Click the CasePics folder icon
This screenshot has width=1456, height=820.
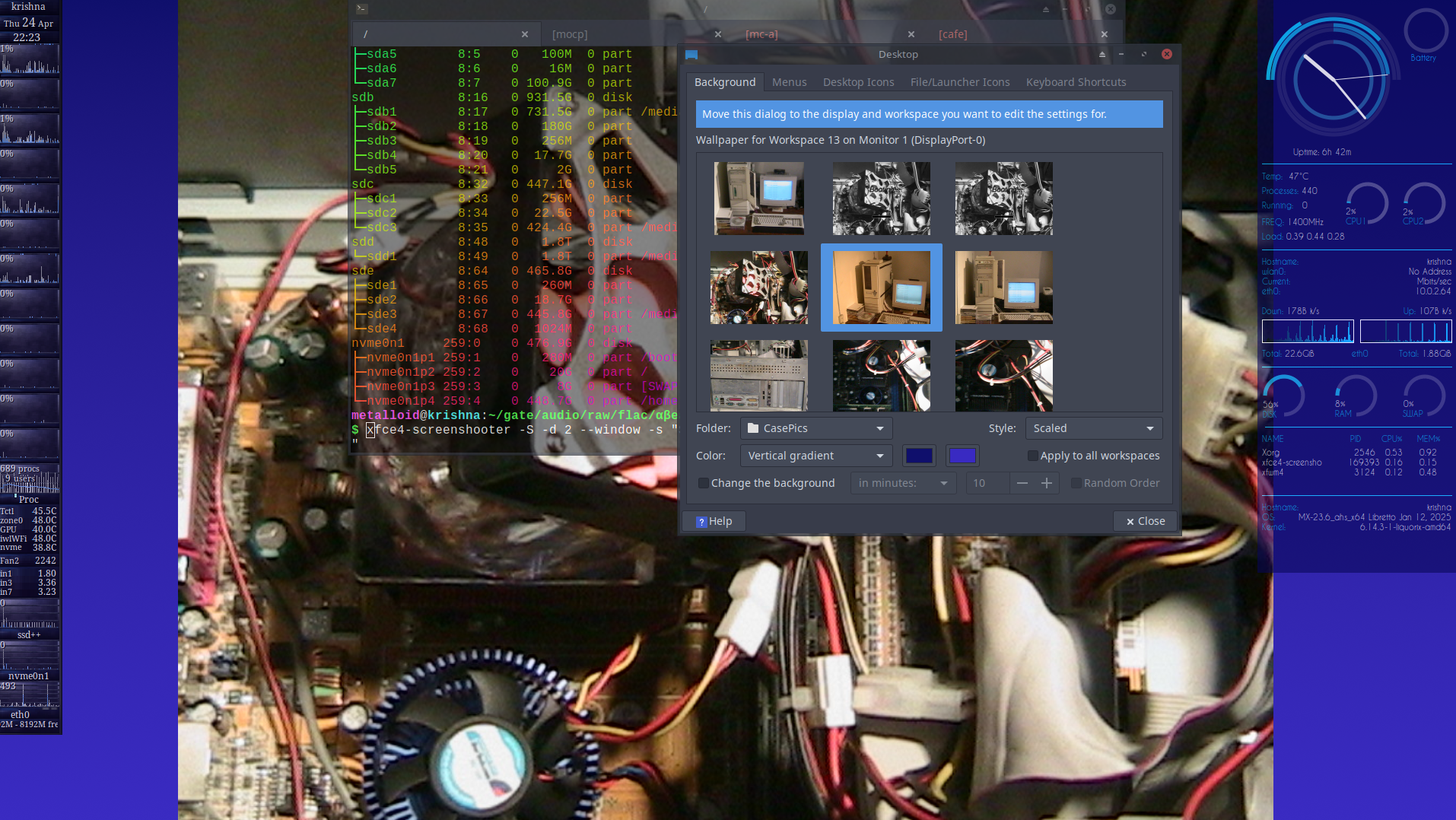(x=753, y=428)
